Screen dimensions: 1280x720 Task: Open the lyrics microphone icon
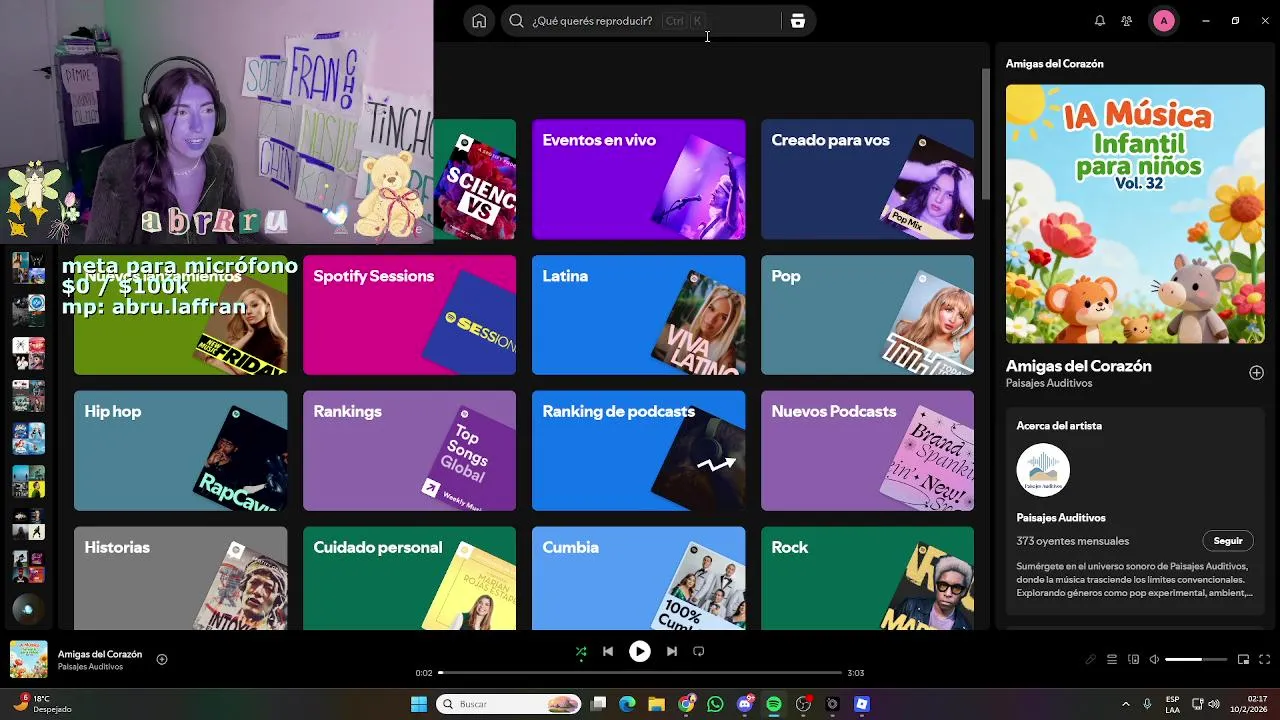1091,660
